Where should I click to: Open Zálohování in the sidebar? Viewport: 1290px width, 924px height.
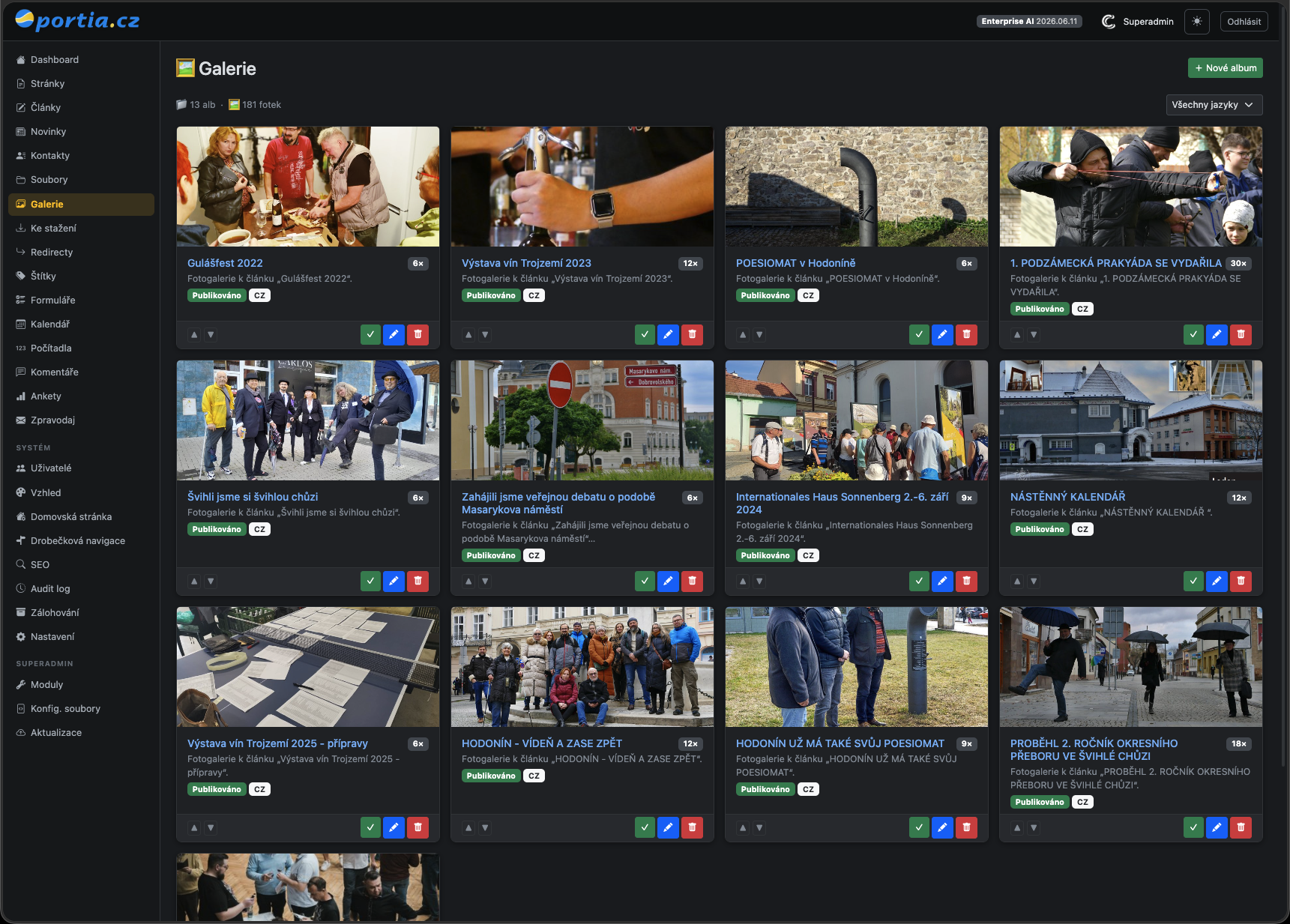pyautogui.click(x=81, y=613)
